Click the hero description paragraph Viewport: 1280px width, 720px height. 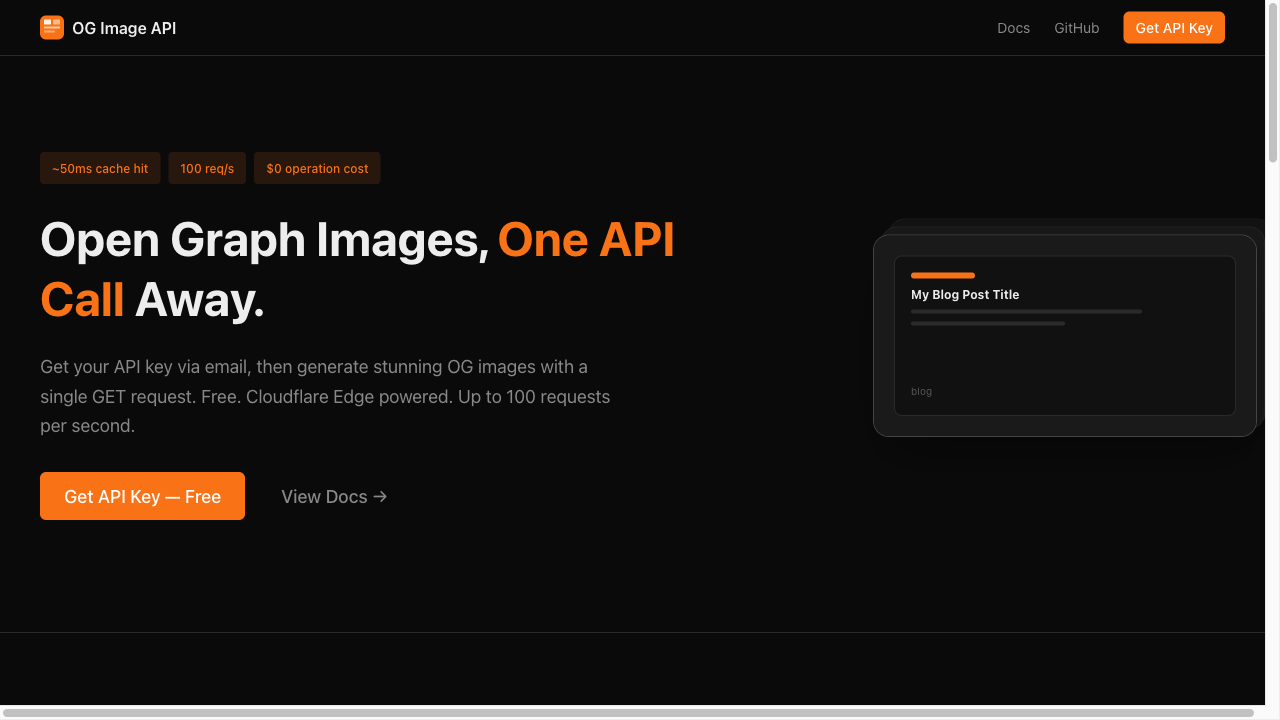coord(325,396)
